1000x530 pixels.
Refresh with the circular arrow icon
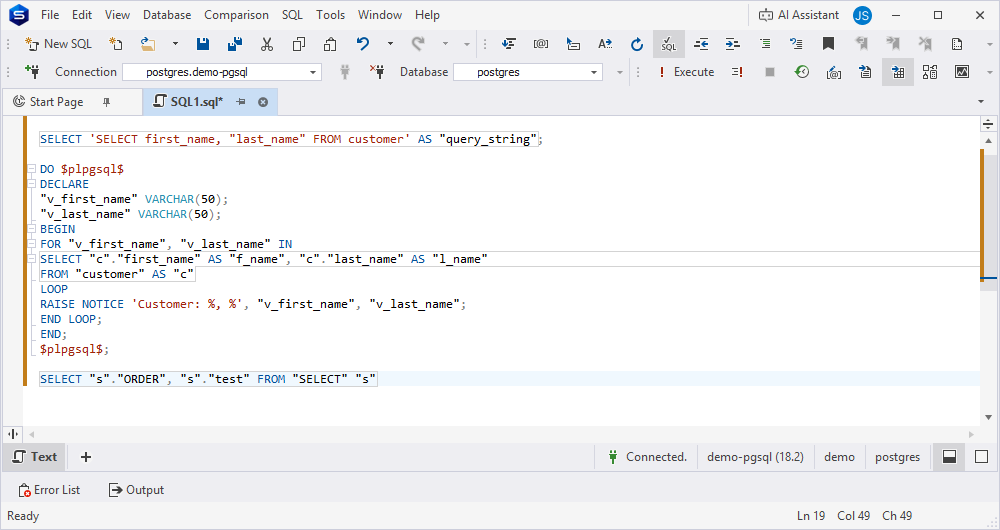coord(636,44)
